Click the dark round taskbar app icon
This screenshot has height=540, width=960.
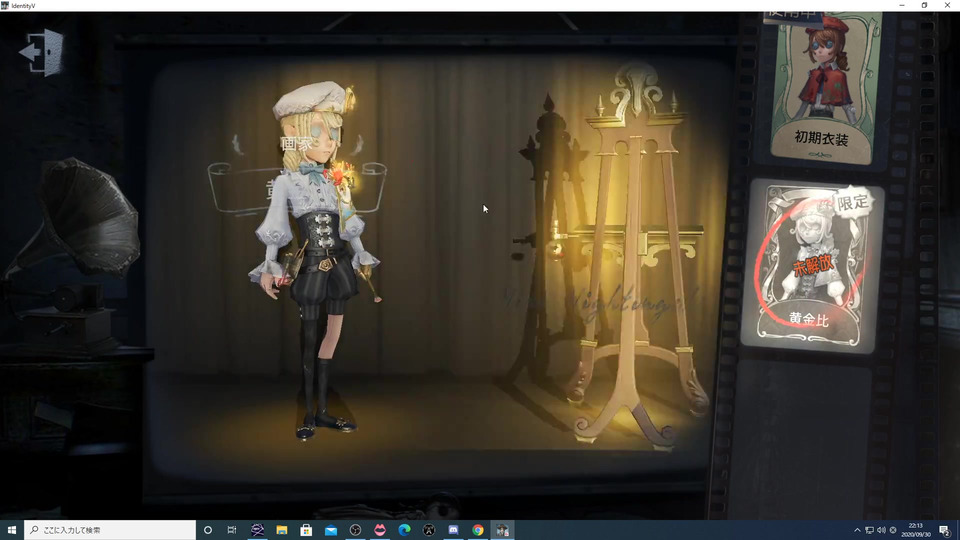[x=429, y=530]
